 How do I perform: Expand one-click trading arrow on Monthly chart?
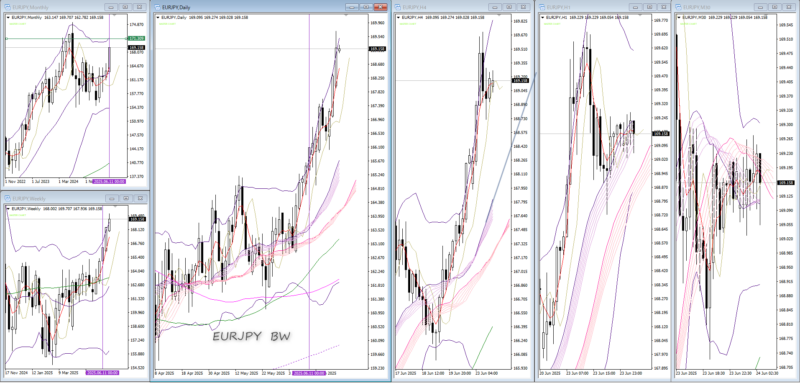pyautogui.click(x=8, y=17)
